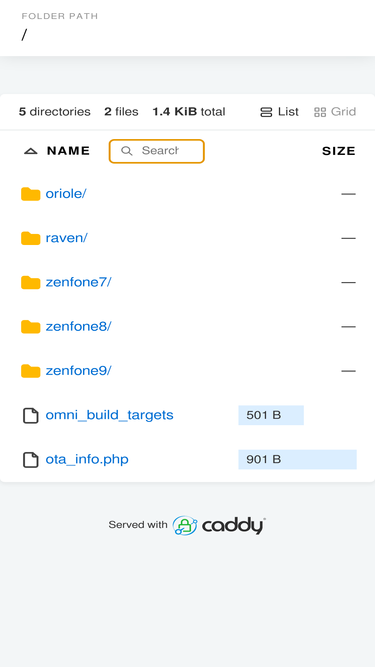Click the zenfone7 folder icon
The image size is (375, 667).
[31, 282]
